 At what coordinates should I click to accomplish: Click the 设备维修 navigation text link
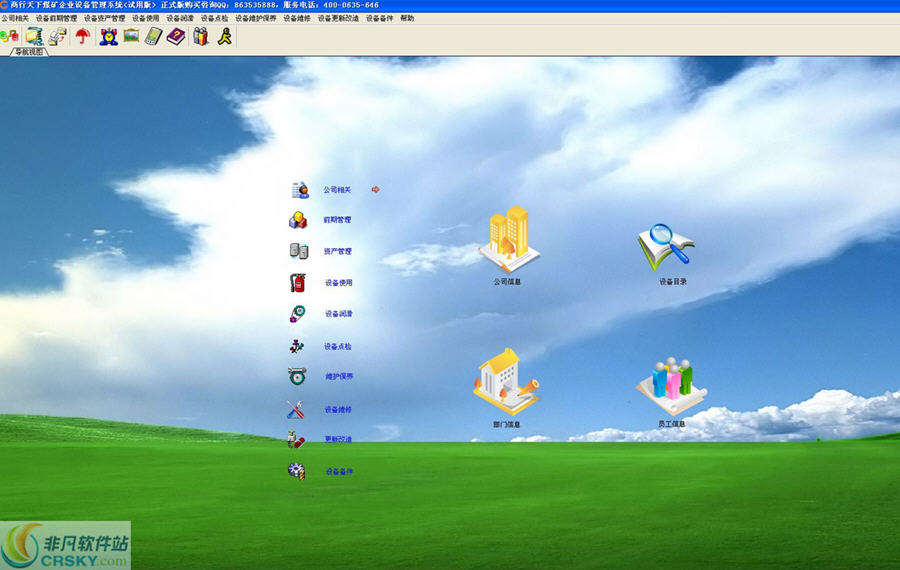[x=338, y=410]
